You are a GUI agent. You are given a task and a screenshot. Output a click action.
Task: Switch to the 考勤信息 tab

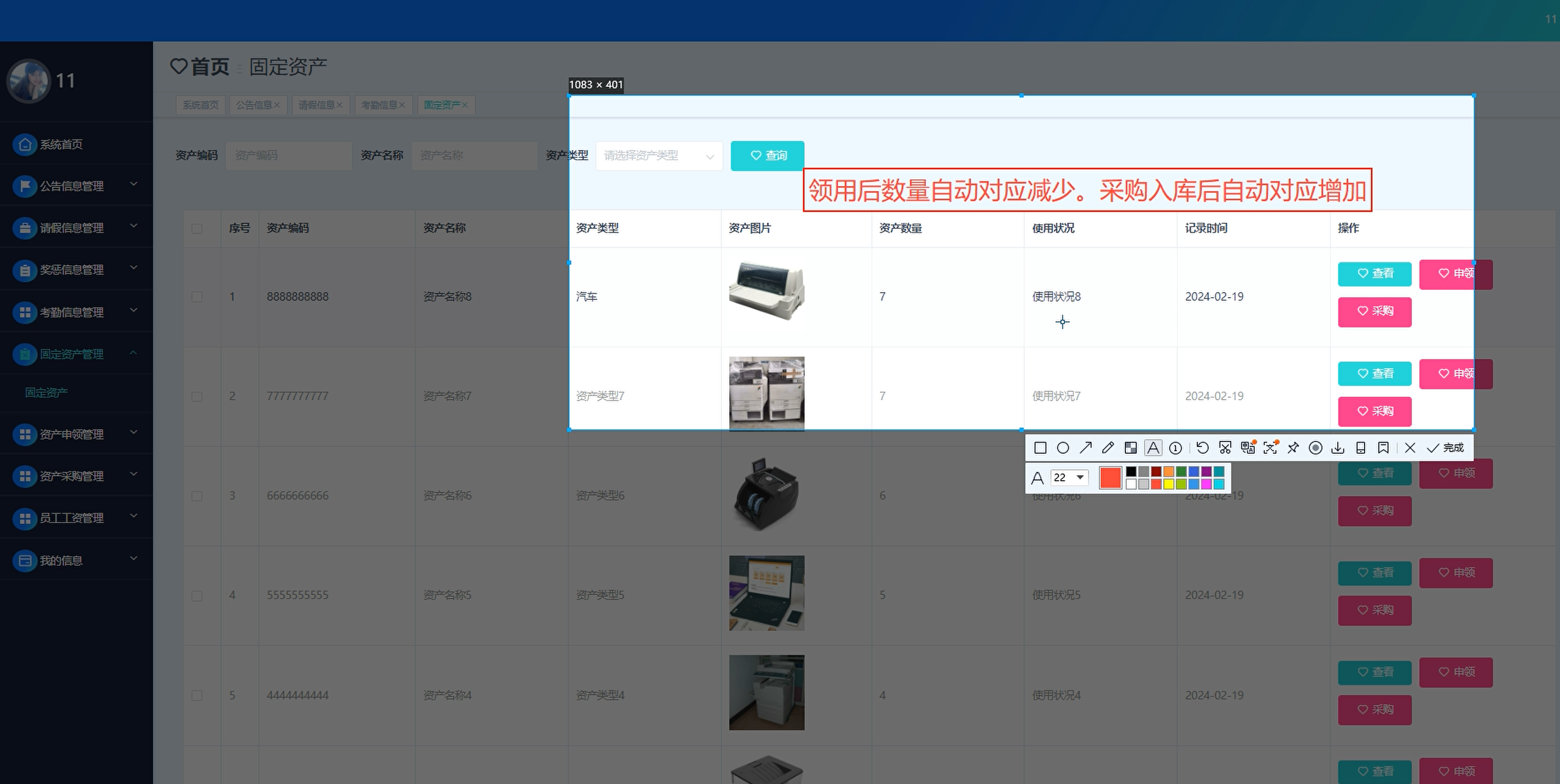click(x=379, y=105)
